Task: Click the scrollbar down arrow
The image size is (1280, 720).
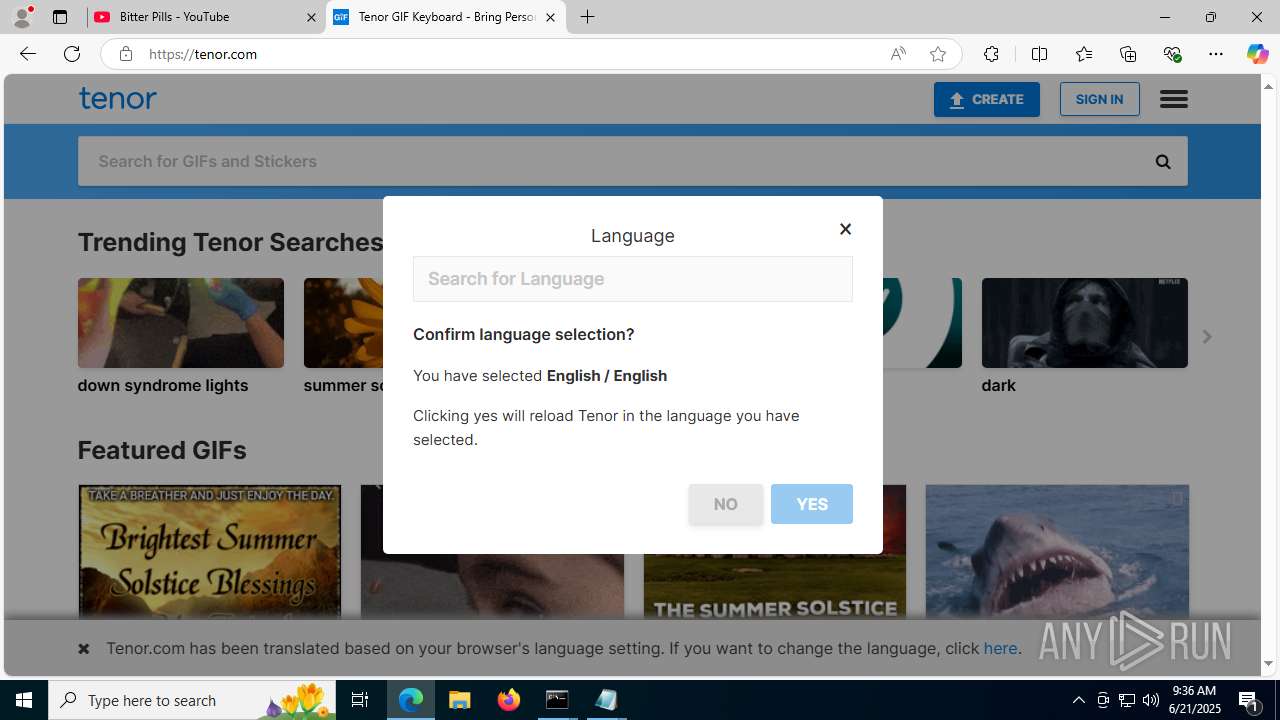Action: 1269,664
